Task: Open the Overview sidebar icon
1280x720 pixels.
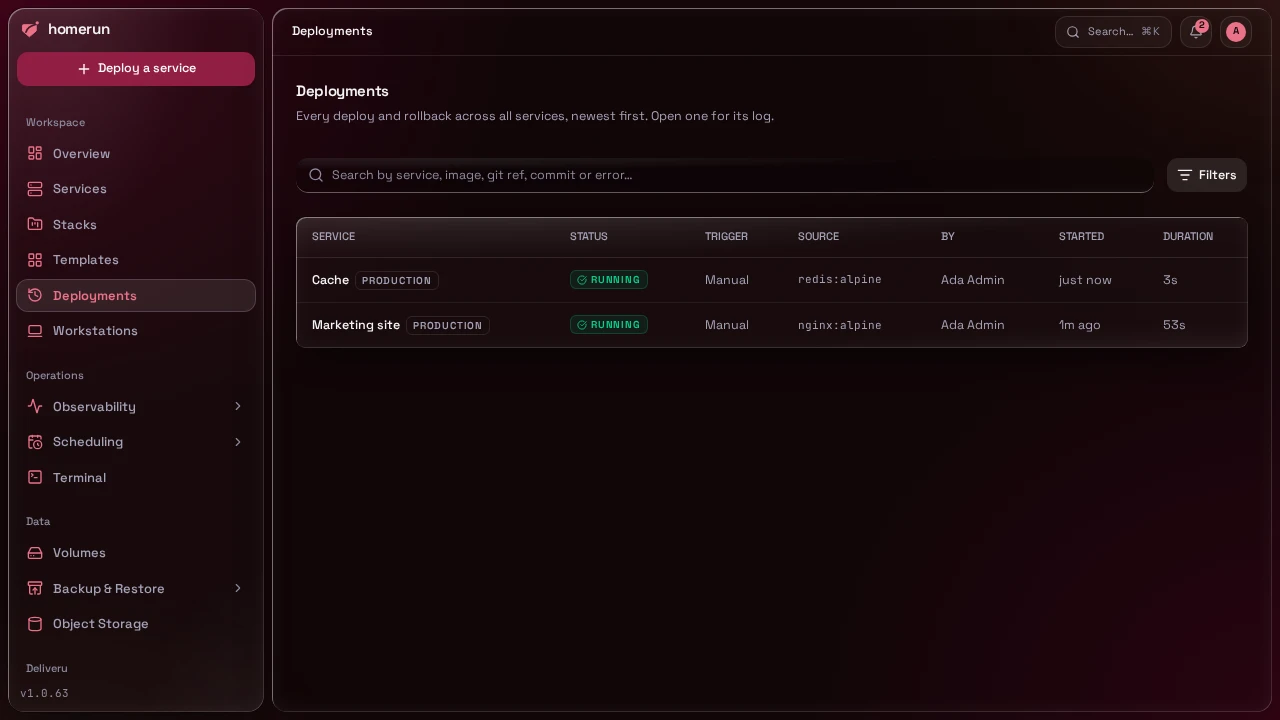Action: [35, 153]
